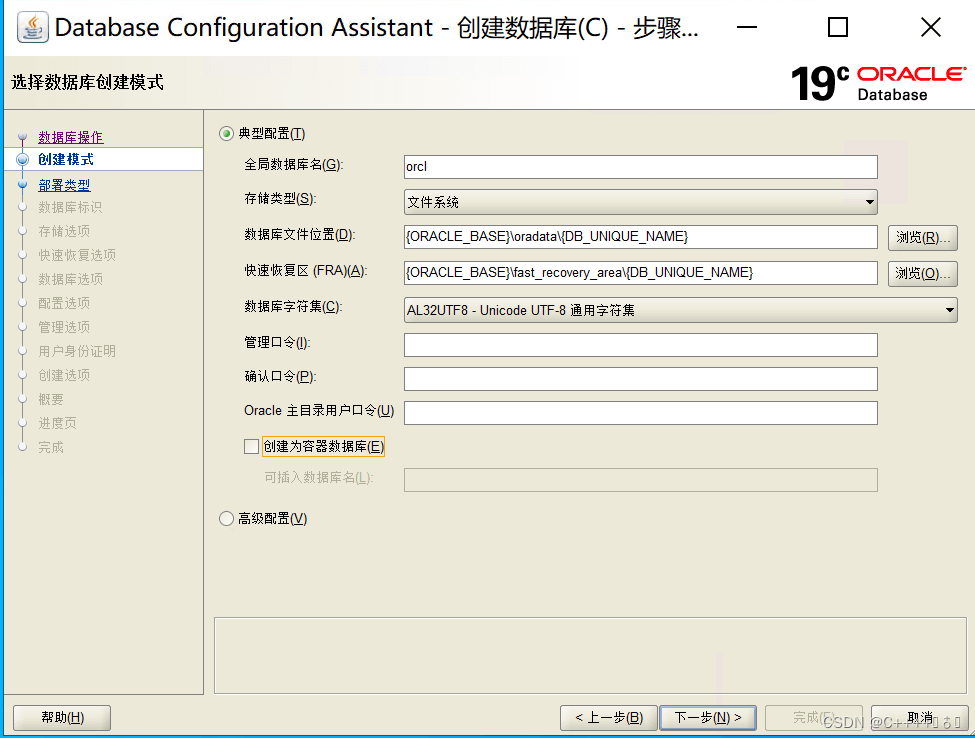975x738 pixels.
Task: Focus the 管理口令 password field
Action: pos(640,345)
